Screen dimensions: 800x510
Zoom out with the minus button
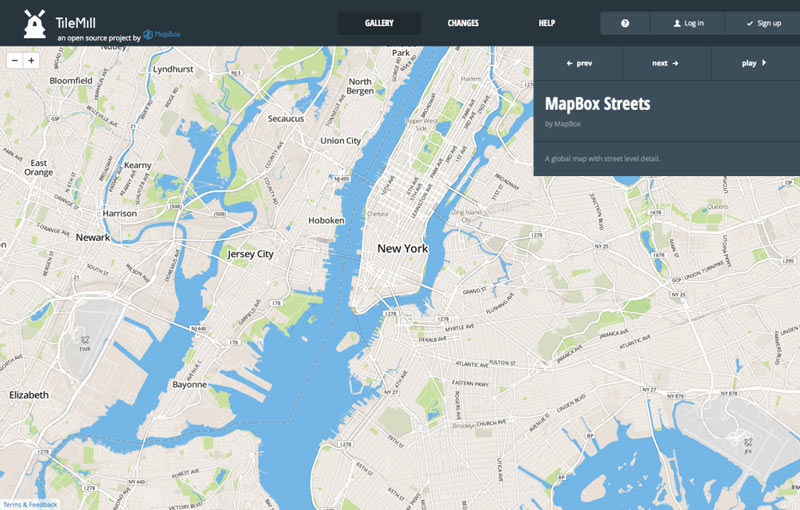pos(15,60)
